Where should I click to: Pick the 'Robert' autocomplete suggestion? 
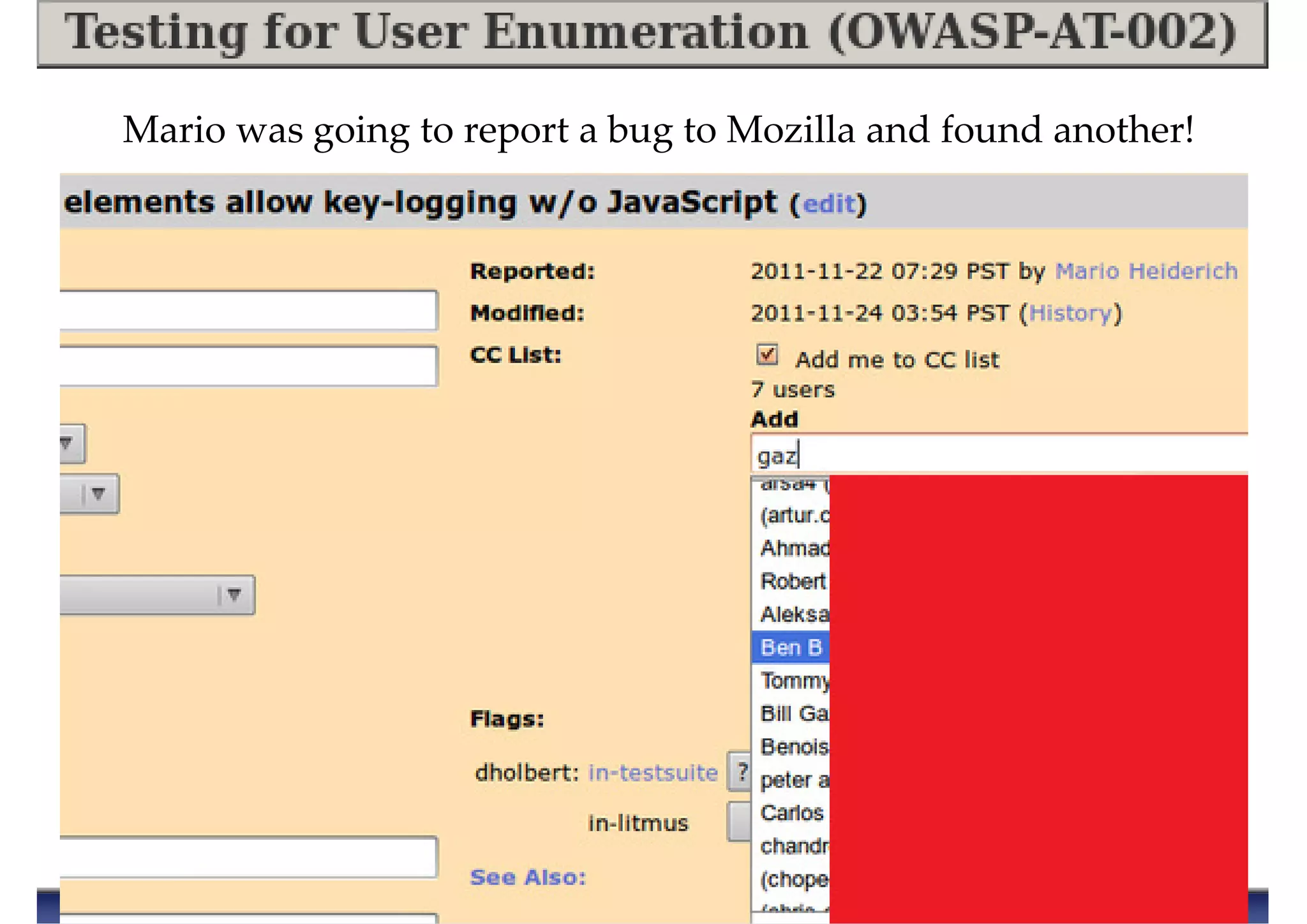pyautogui.click(x=793, y=581)
